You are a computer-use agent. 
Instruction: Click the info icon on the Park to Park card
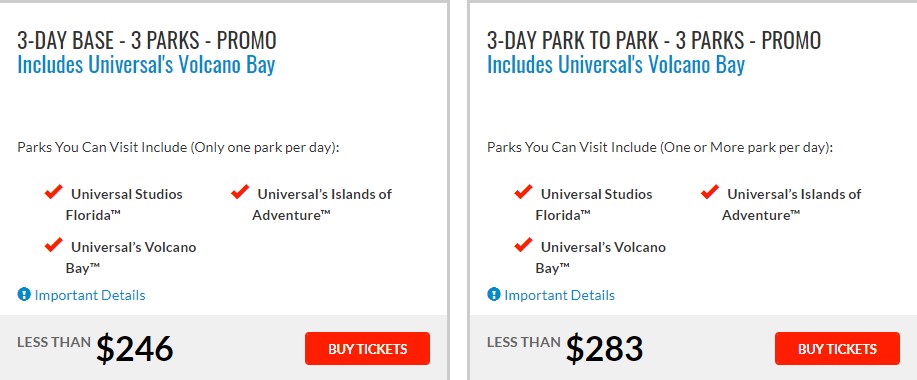[494, 295]
